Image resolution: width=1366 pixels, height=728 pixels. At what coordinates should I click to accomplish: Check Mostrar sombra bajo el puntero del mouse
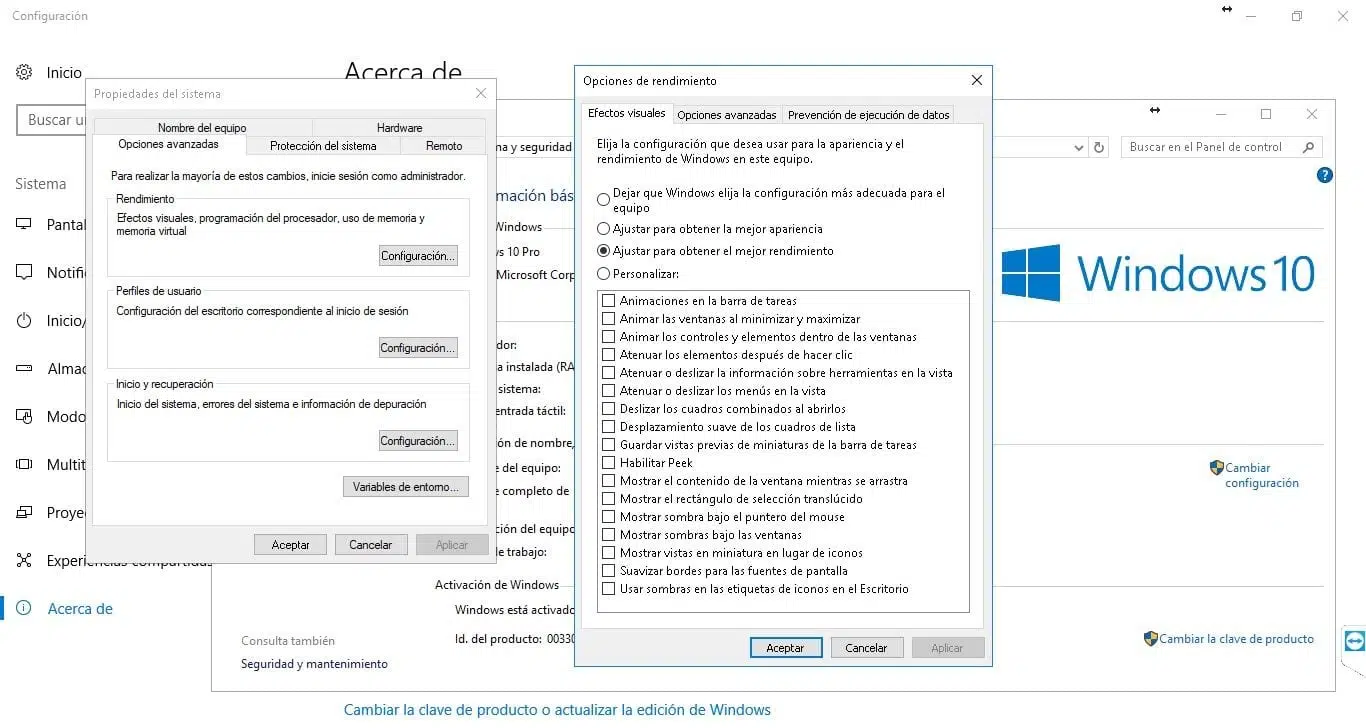[x=608, y=516]
